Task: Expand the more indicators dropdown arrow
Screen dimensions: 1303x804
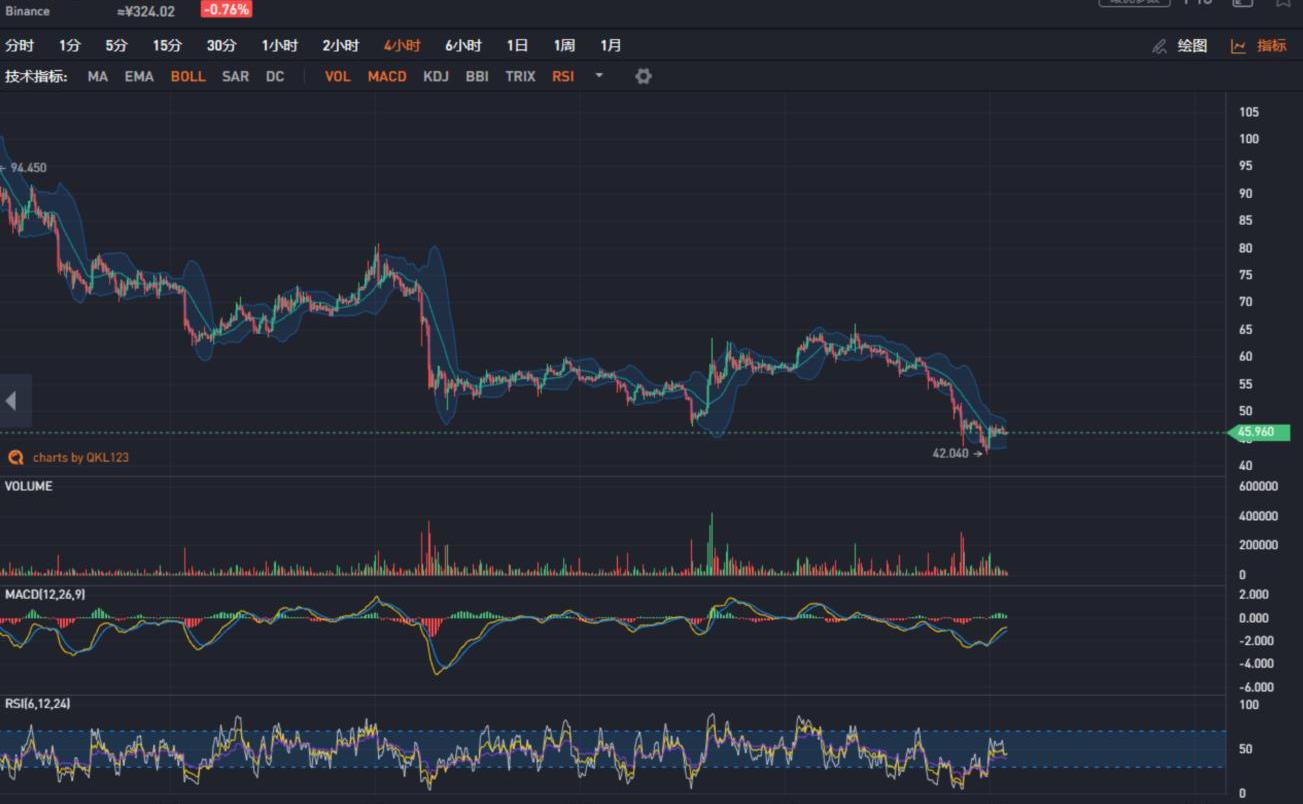Action: coord(599,76)
